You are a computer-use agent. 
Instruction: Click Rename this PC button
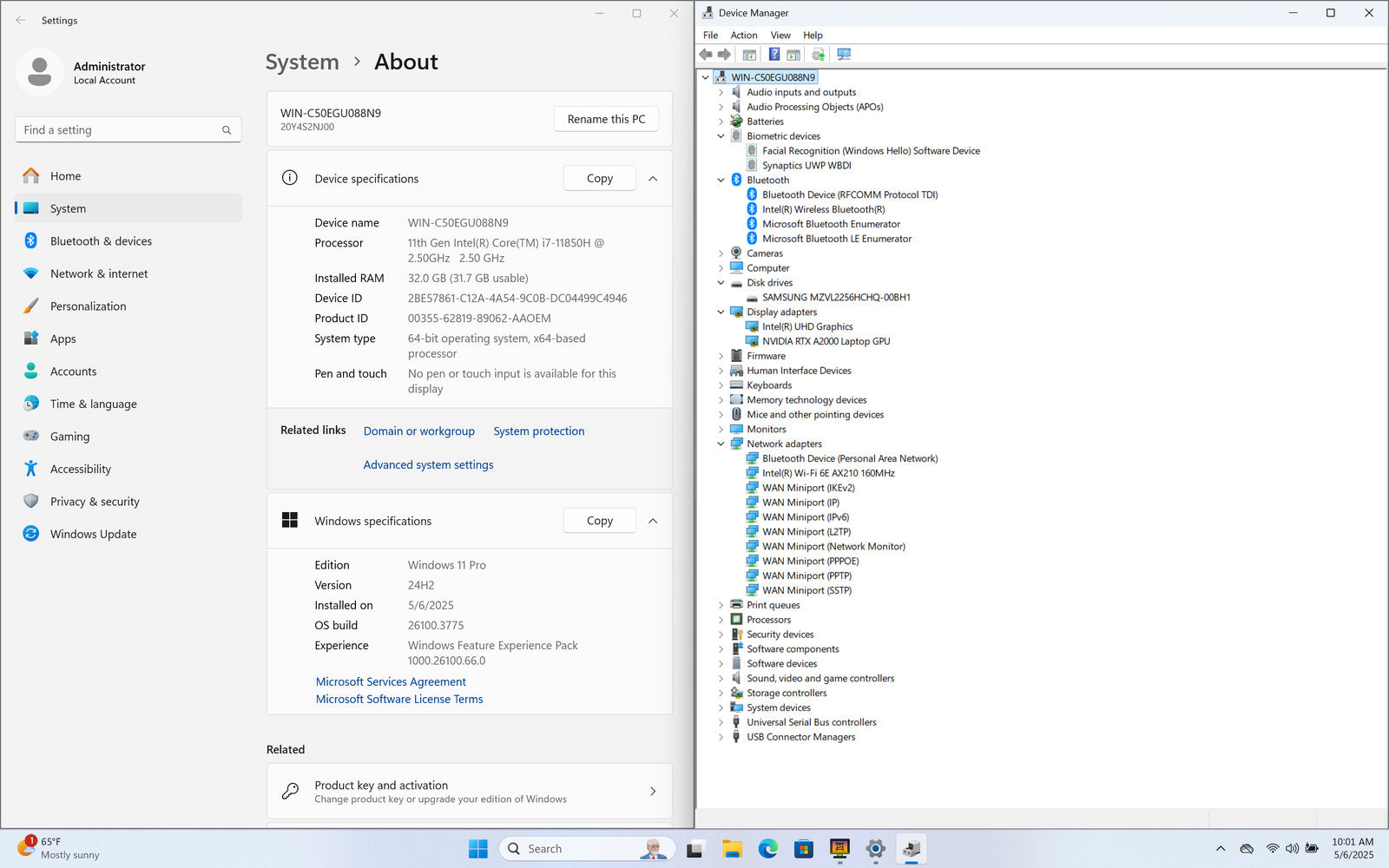pyautogui.click(x=606, y=119)
